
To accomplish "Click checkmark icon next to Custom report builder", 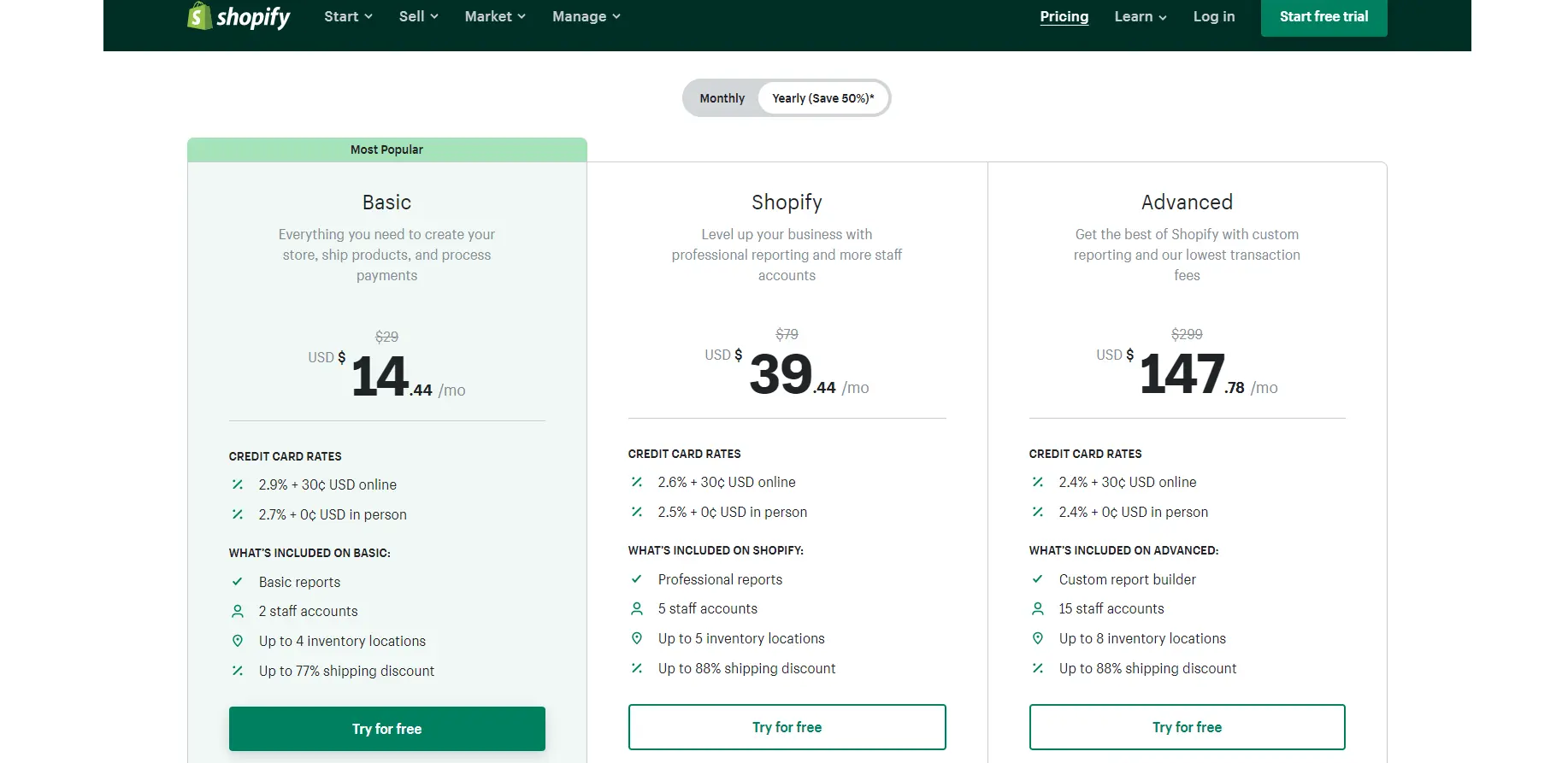I will [x=1038, y=579].
